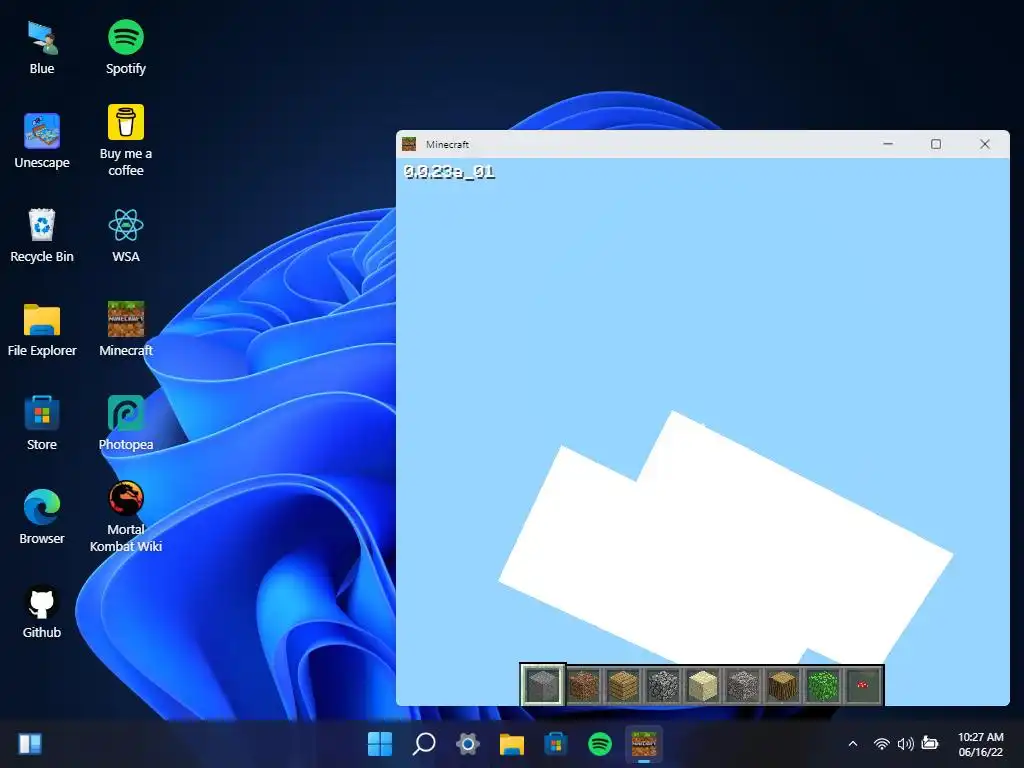Open the widgets panel icon
This screenshot has width=1024, height=768.
tap(29, 743)
